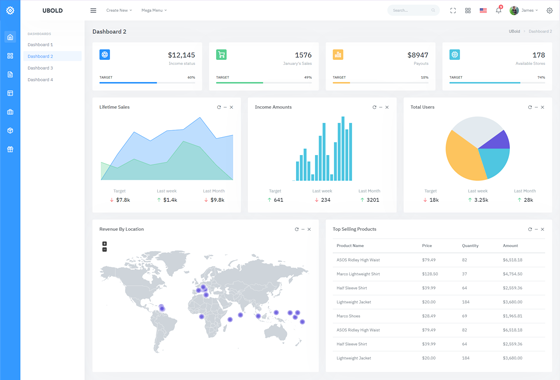Click the orange Payouts chart icon
This screenshot has height=380, width=560.
coord(338,55)
